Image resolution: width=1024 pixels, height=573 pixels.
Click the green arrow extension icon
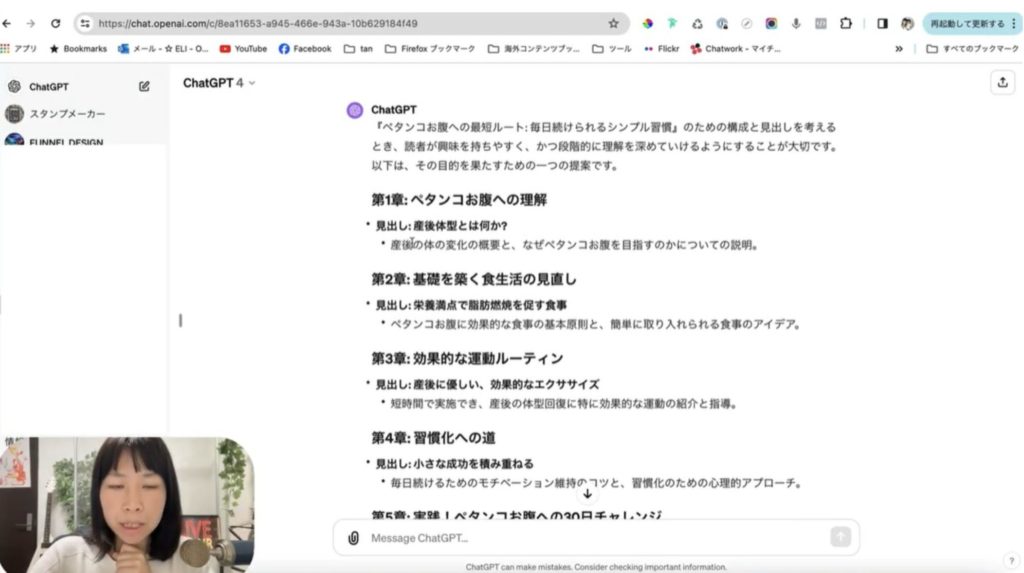pyautogui.click(x=672, y=24)
